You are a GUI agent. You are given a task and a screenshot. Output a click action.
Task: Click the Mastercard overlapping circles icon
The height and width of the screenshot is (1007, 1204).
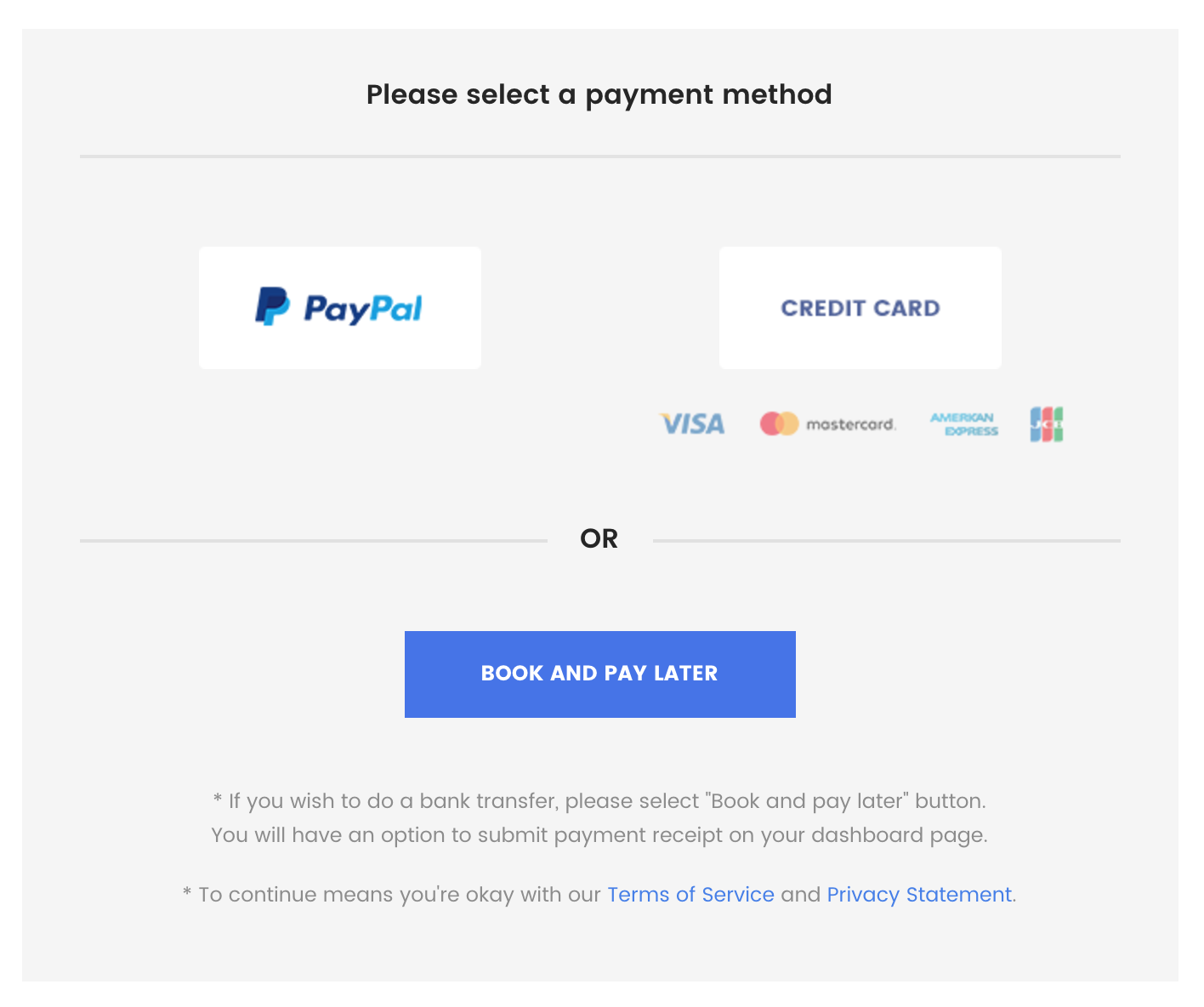[779, 424]
